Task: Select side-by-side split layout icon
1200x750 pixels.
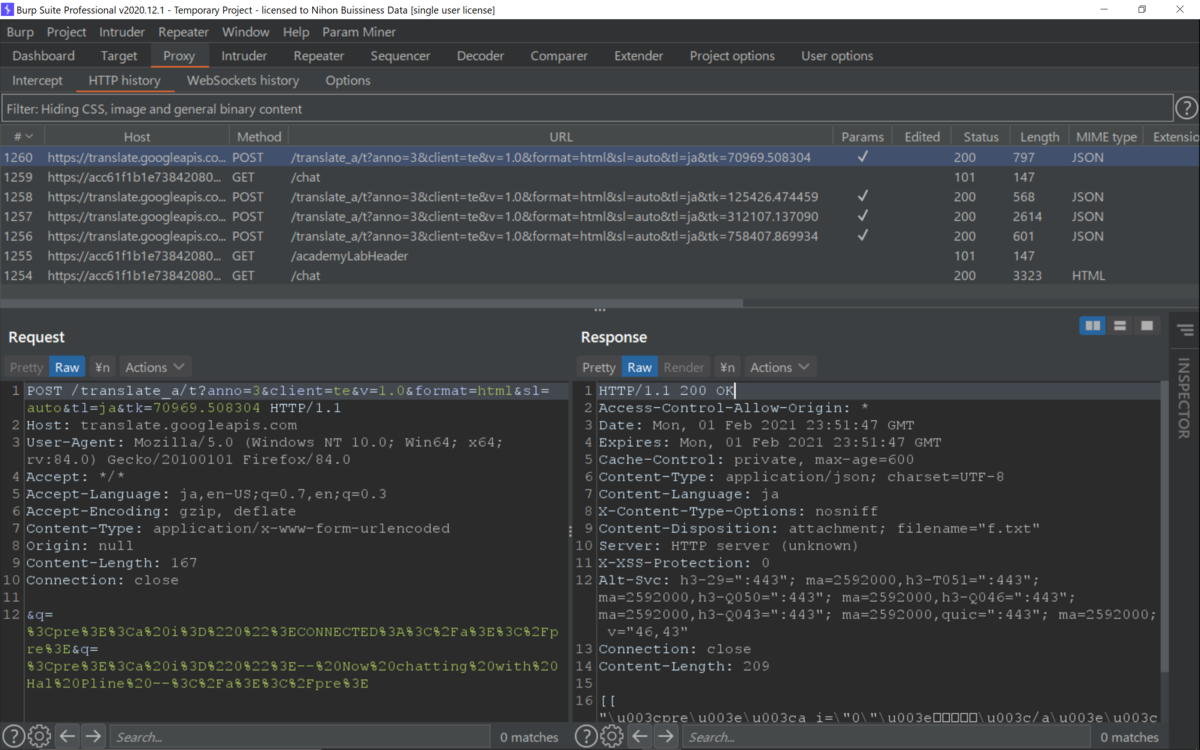Action: tap(1093, 326)
